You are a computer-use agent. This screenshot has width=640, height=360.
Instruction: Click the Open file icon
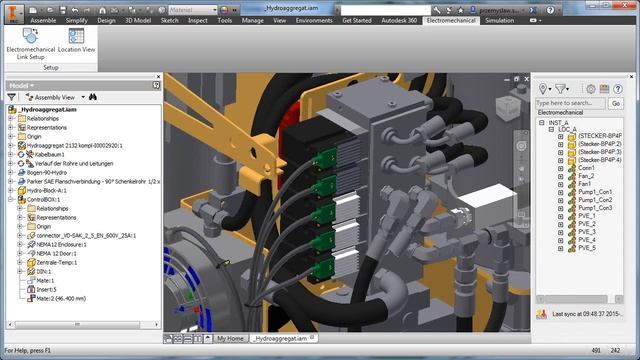click(50, 10)
